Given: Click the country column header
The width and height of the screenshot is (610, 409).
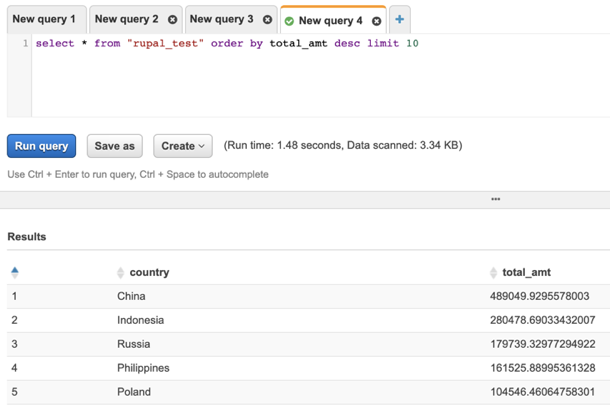Looking at the screenshot, I should click(149, 272).
